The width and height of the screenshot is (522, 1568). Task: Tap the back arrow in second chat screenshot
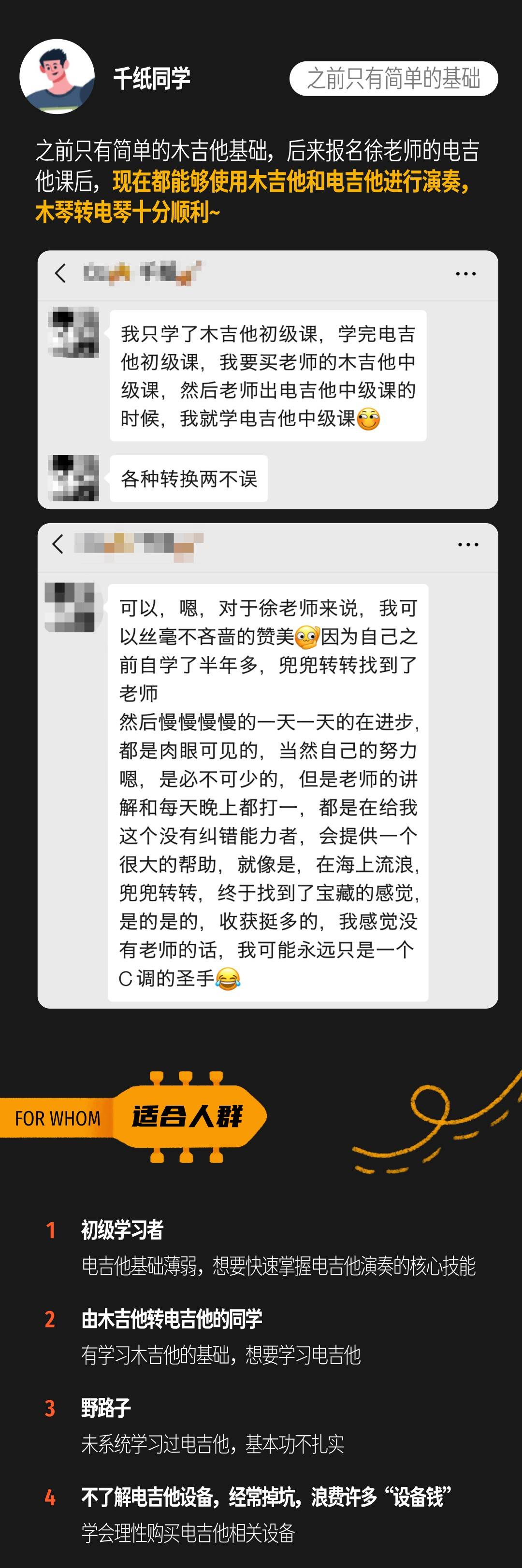[x=58, y=543]
